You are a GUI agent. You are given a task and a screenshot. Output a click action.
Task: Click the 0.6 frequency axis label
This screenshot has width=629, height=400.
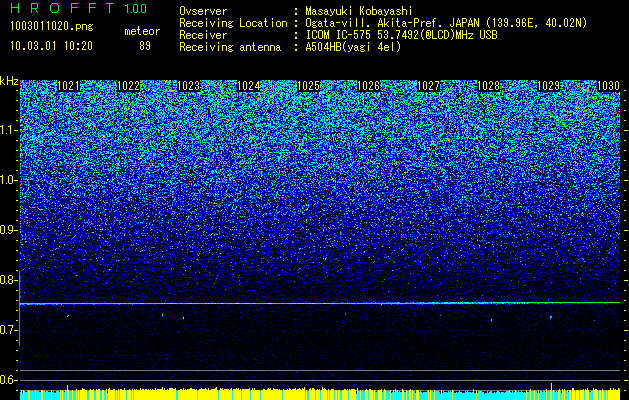[7, 380]
